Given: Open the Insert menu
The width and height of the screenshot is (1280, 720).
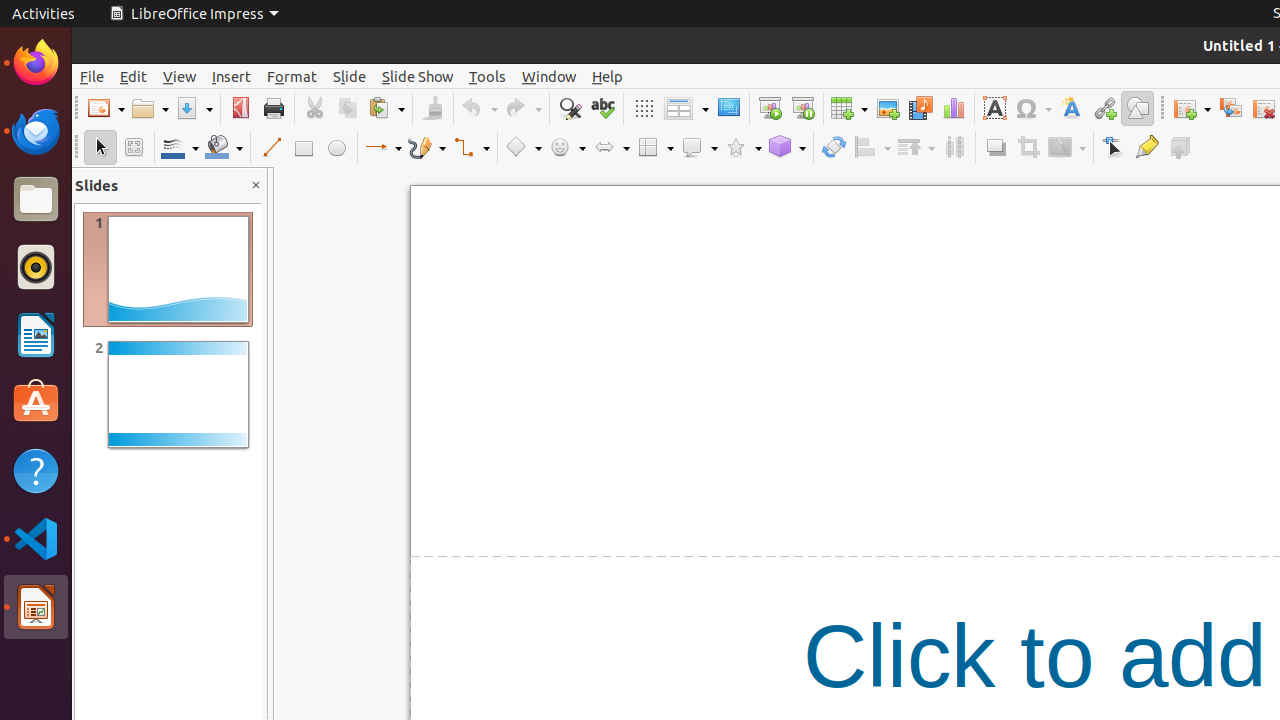Looking at the screenshot, I should (x=231, y=77).
